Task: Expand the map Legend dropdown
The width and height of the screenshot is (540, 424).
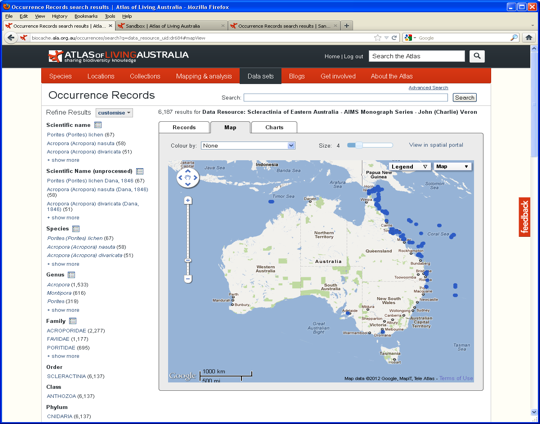Action: click(409, 167)
